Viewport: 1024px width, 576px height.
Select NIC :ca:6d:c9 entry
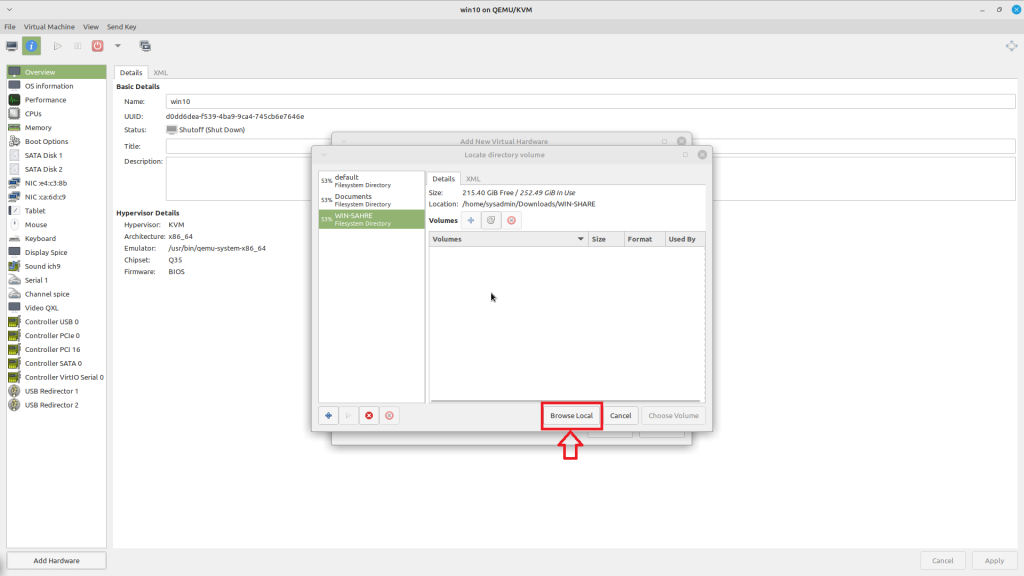coord(56,197)
